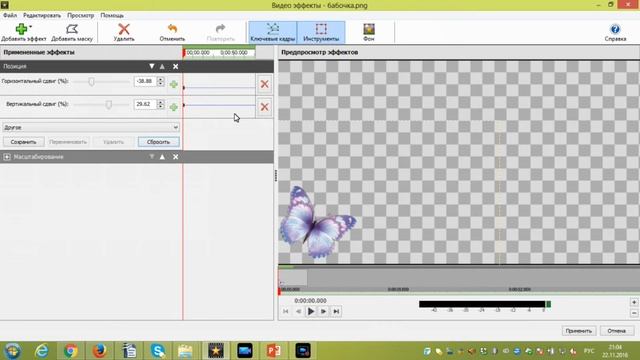
Task: Click the red Delete (Удалить) toolbar icon
Action: click(124, 32)
